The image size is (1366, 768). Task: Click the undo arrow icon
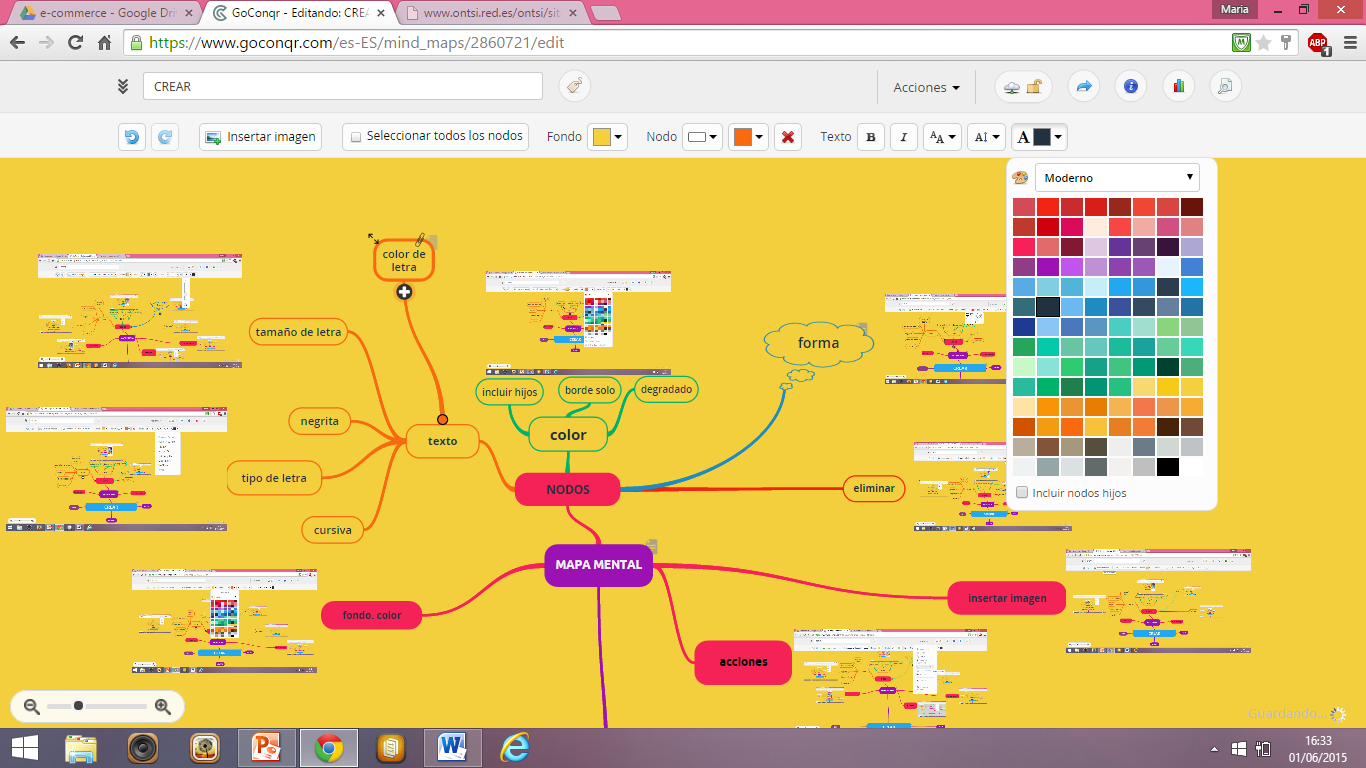[131, 137]
